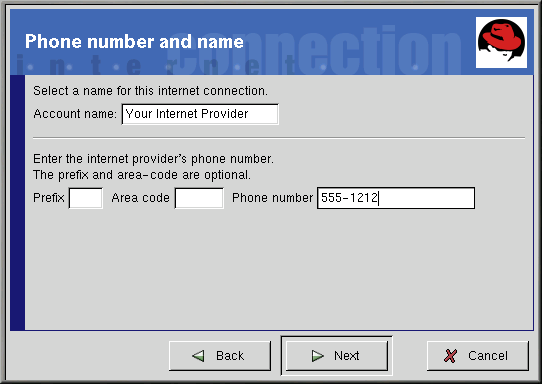
Task: Select the Area code input box
Action: point(199,198)
